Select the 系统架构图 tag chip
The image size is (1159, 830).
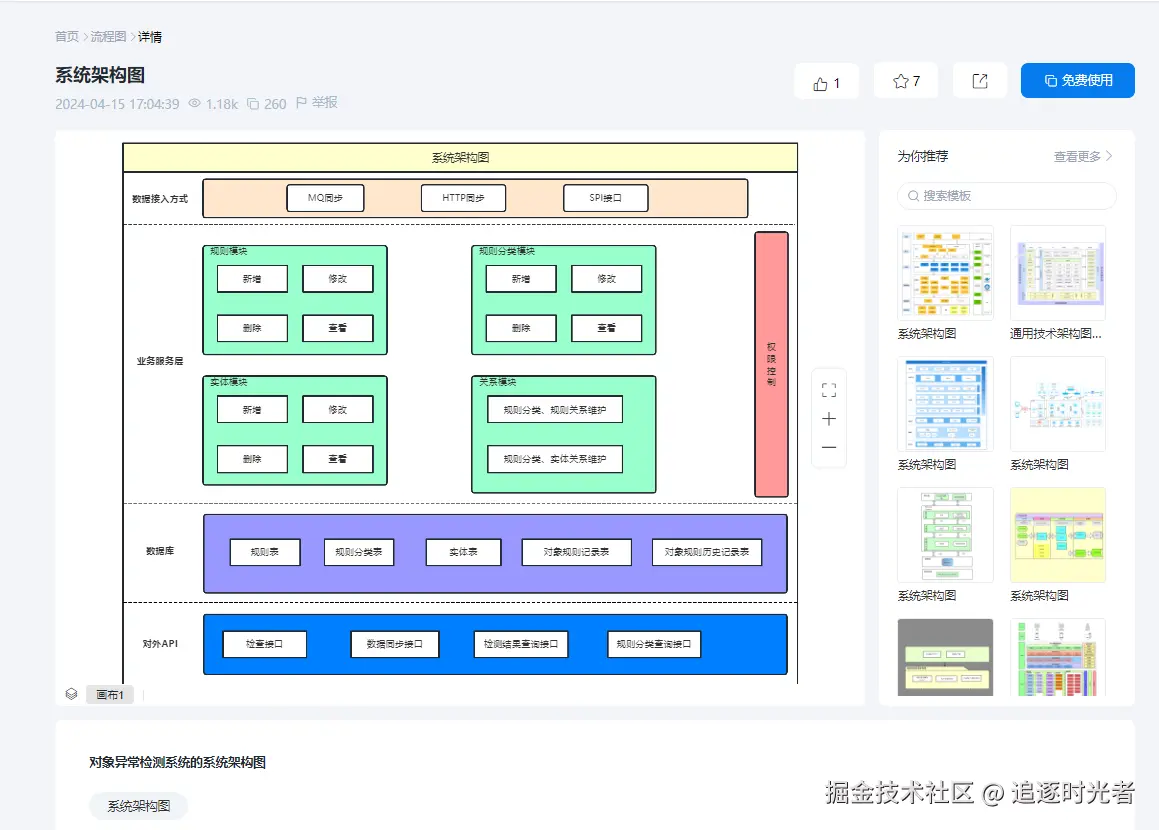pyautogui.click(x=138, y=806)
